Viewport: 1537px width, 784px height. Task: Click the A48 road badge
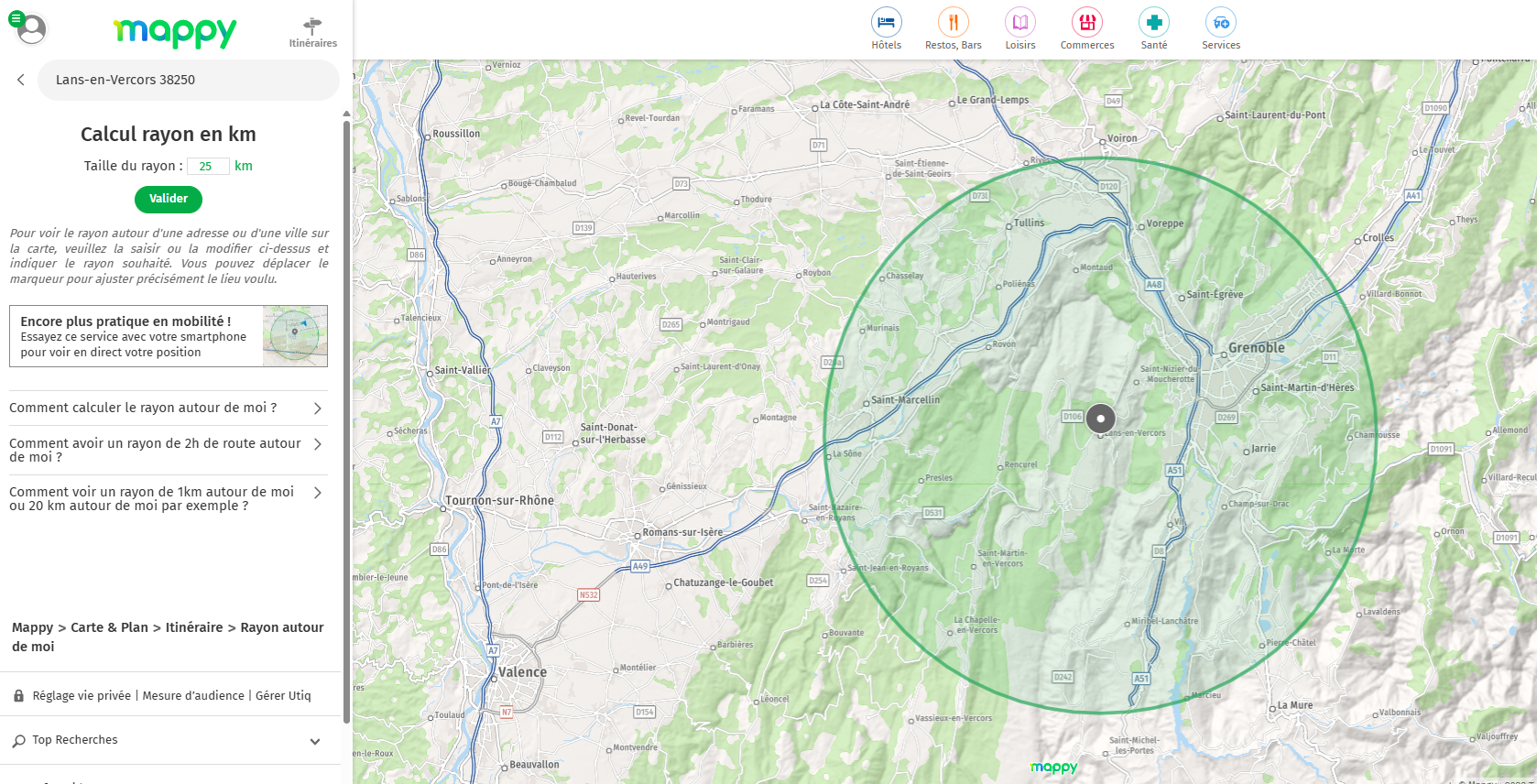tap(1154, 285)
